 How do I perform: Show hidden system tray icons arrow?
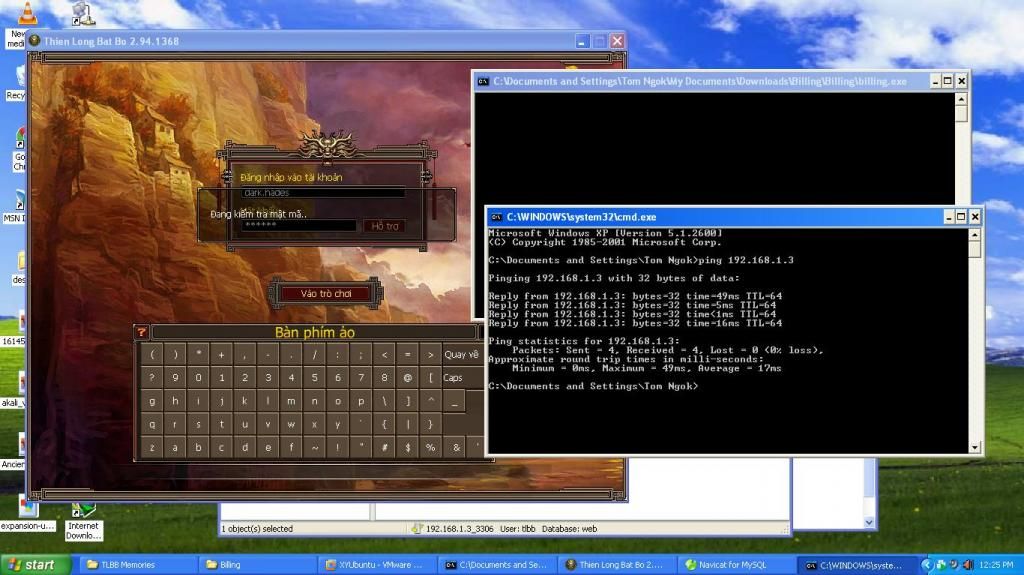point(926,565)
